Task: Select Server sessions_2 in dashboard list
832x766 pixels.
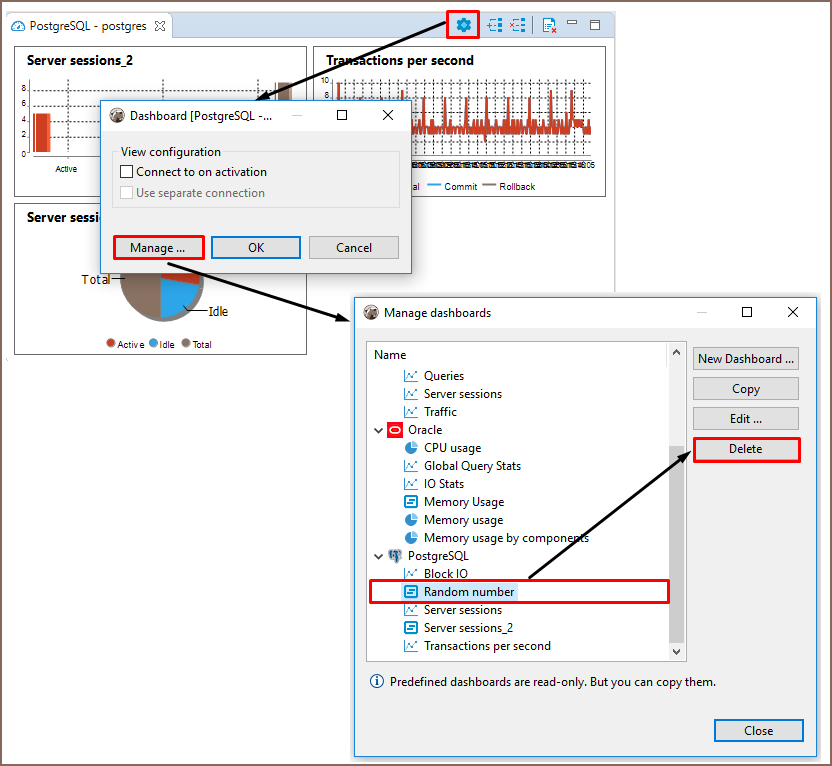Action: [468, 628]
